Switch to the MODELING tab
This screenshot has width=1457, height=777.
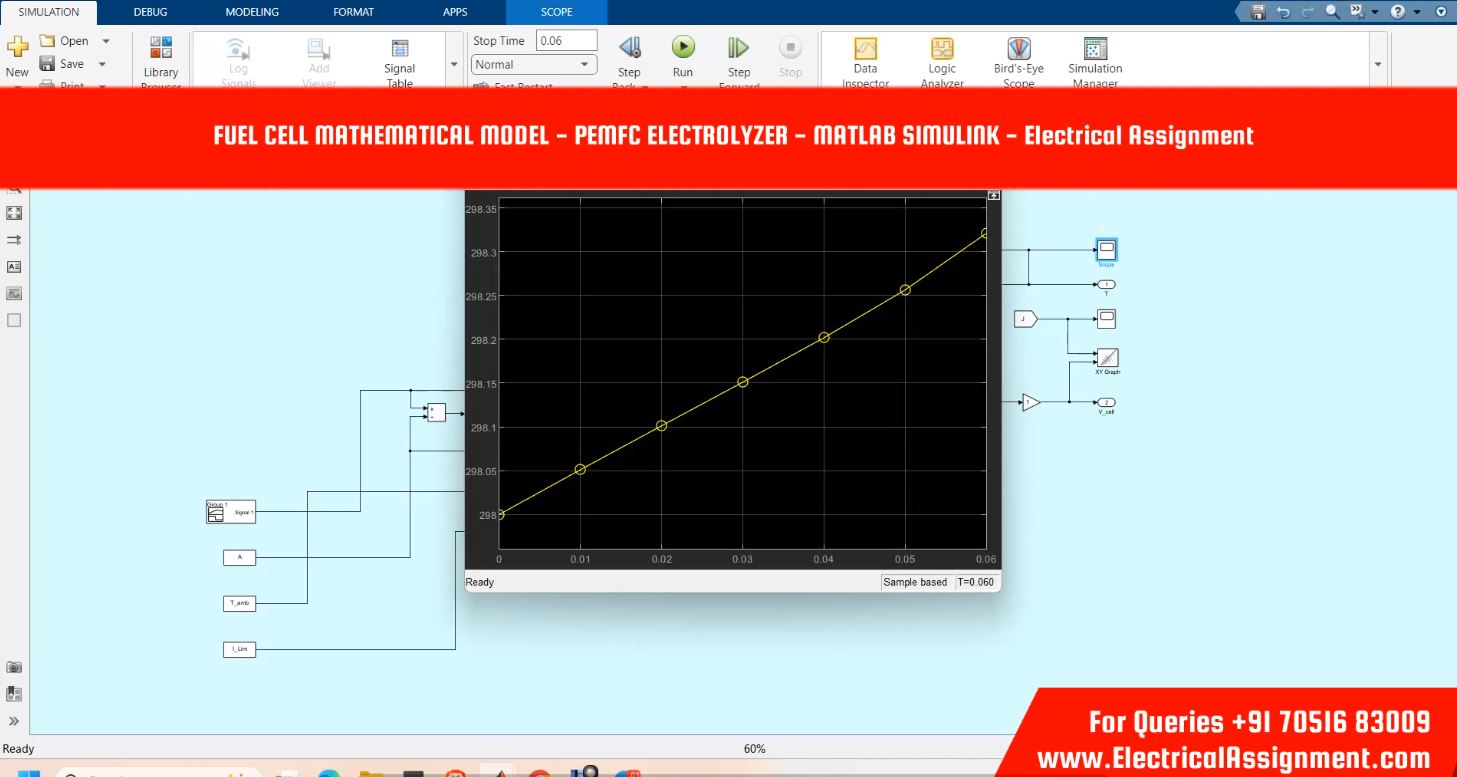[252, 12]
